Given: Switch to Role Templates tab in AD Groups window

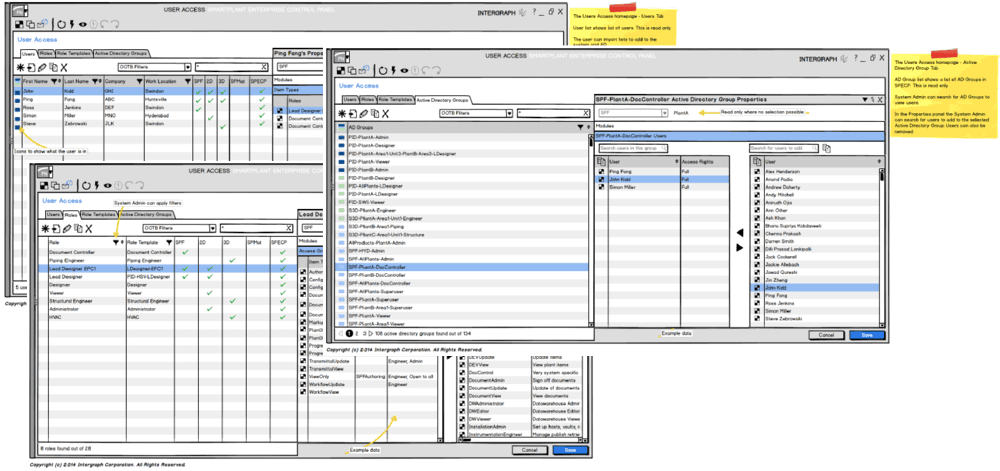Looking at the screenshot, I should click(395, 100).
